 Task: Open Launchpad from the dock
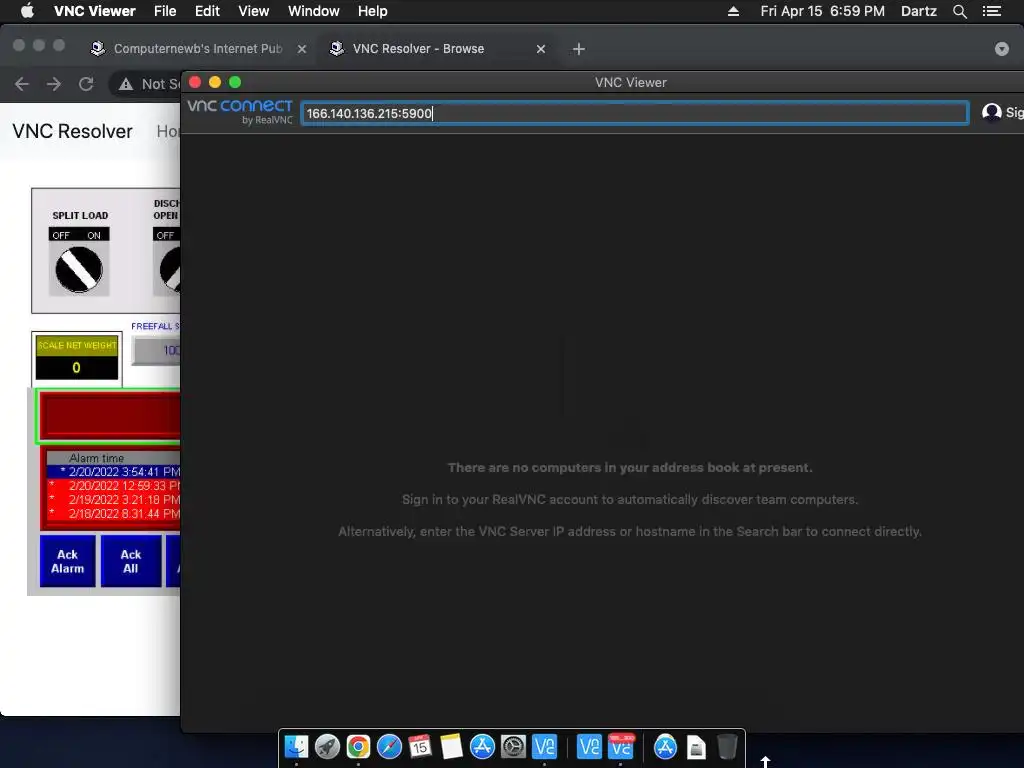[327, 746]
